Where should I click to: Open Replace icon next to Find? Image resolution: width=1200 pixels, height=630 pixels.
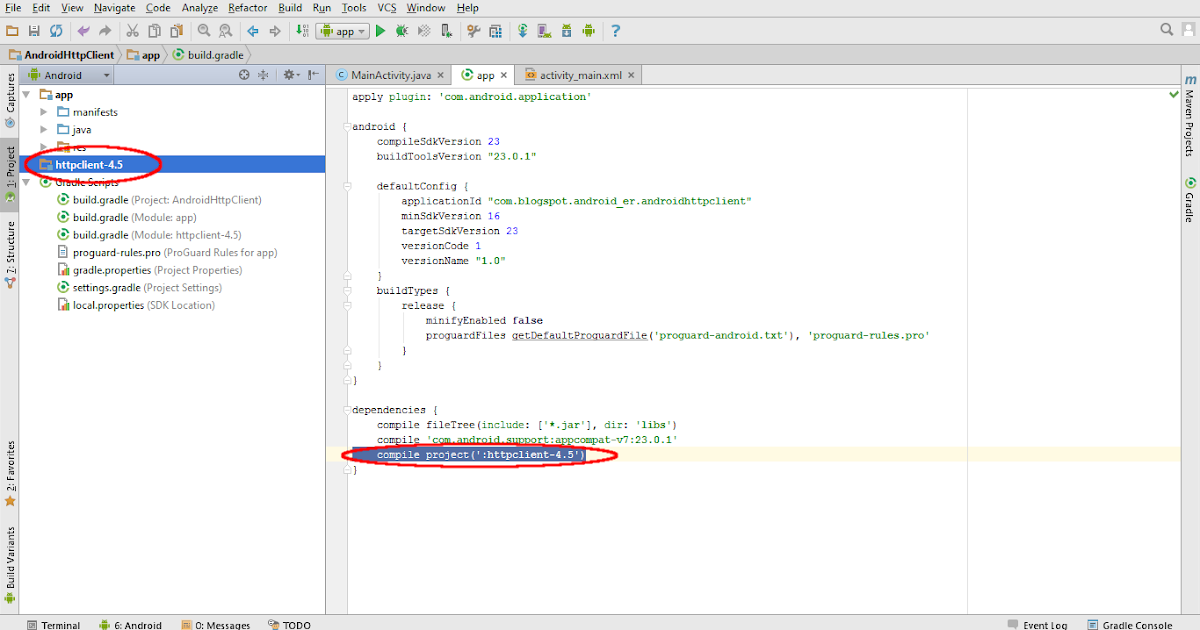click(x=225, y=31)
